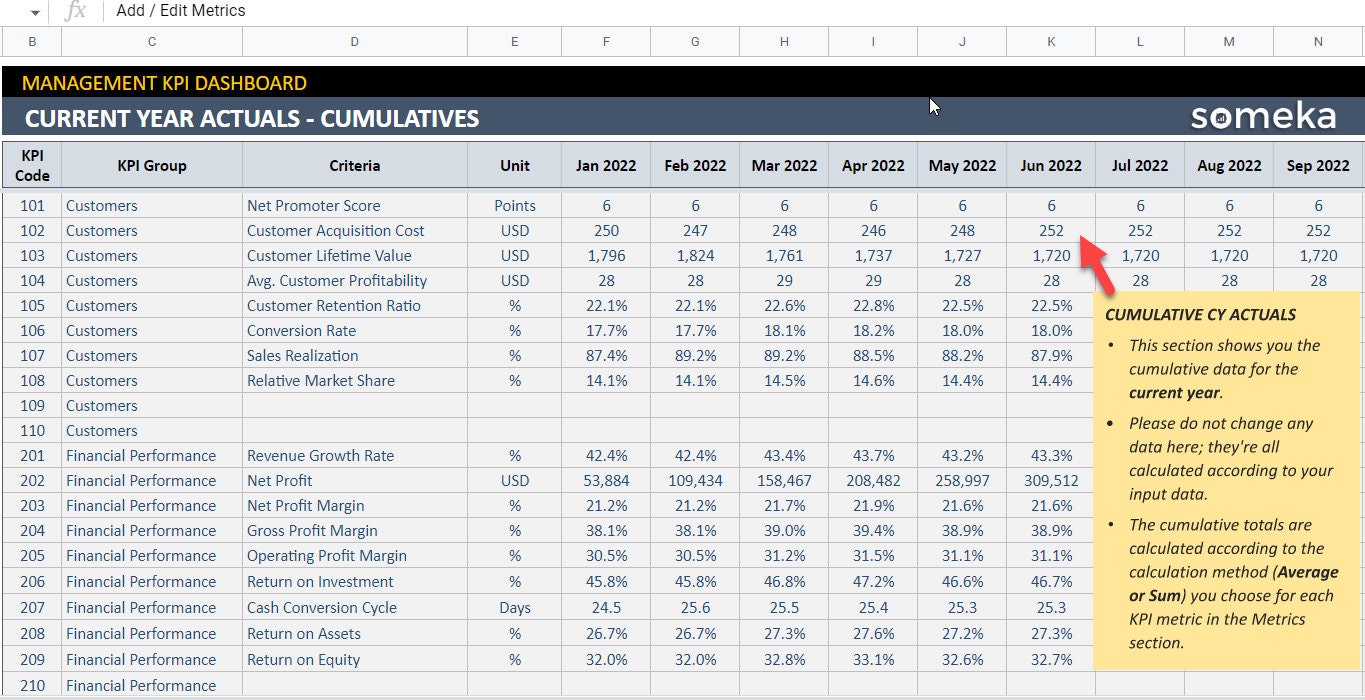Click the KPI Group header cell
Viewport: 1365px width, 700px height.
(x=152, y=165)
